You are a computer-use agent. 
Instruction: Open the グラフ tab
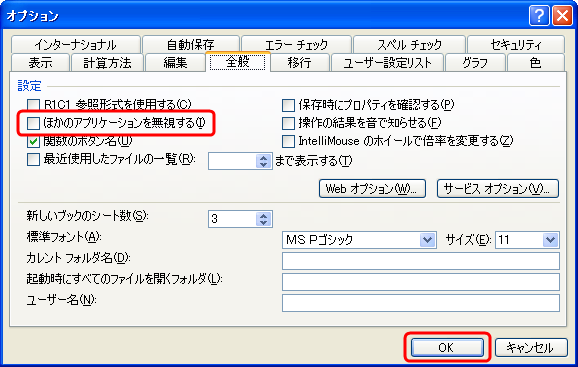pos(475,62)
